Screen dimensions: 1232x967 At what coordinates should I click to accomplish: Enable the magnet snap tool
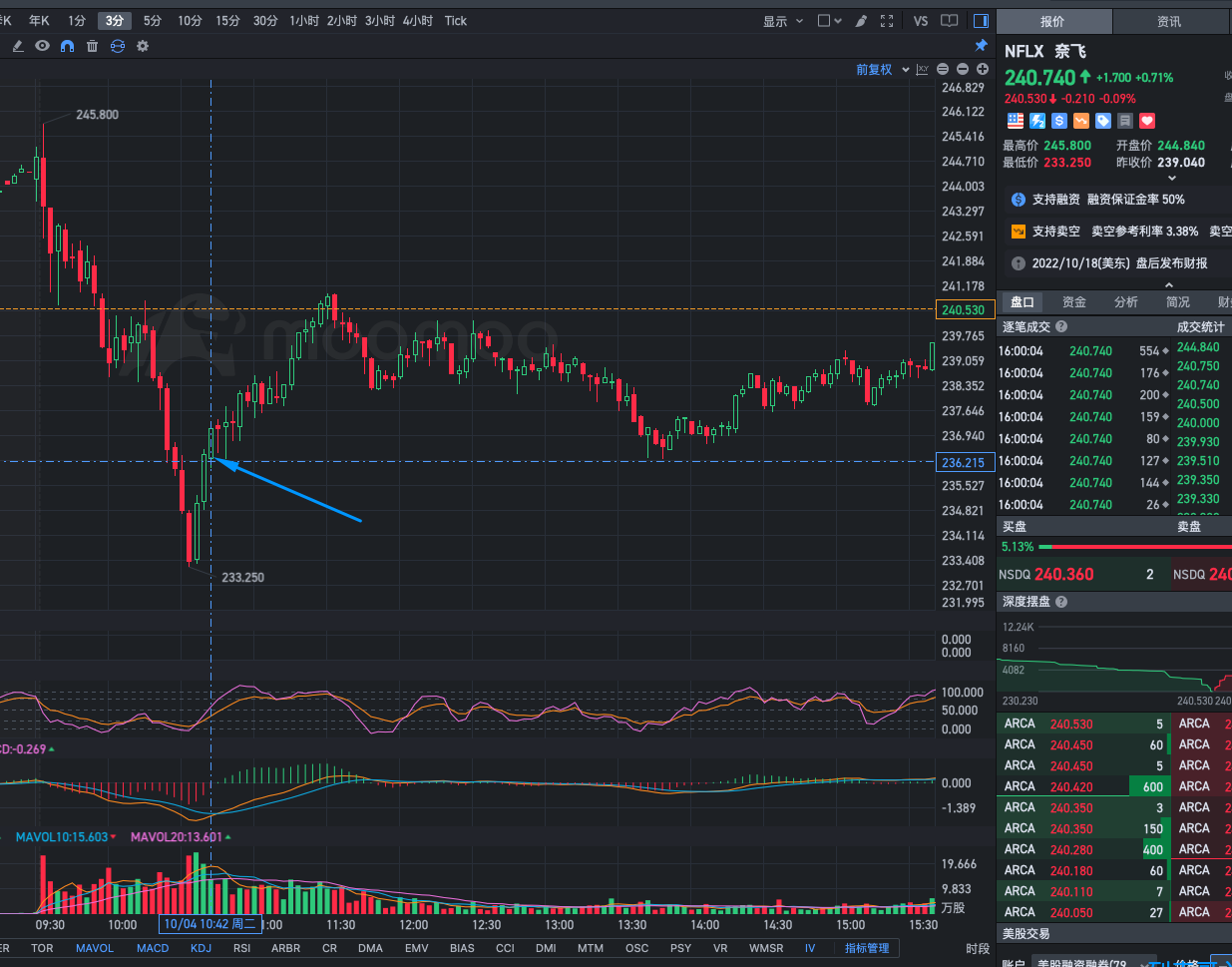[x=67, y=46]
